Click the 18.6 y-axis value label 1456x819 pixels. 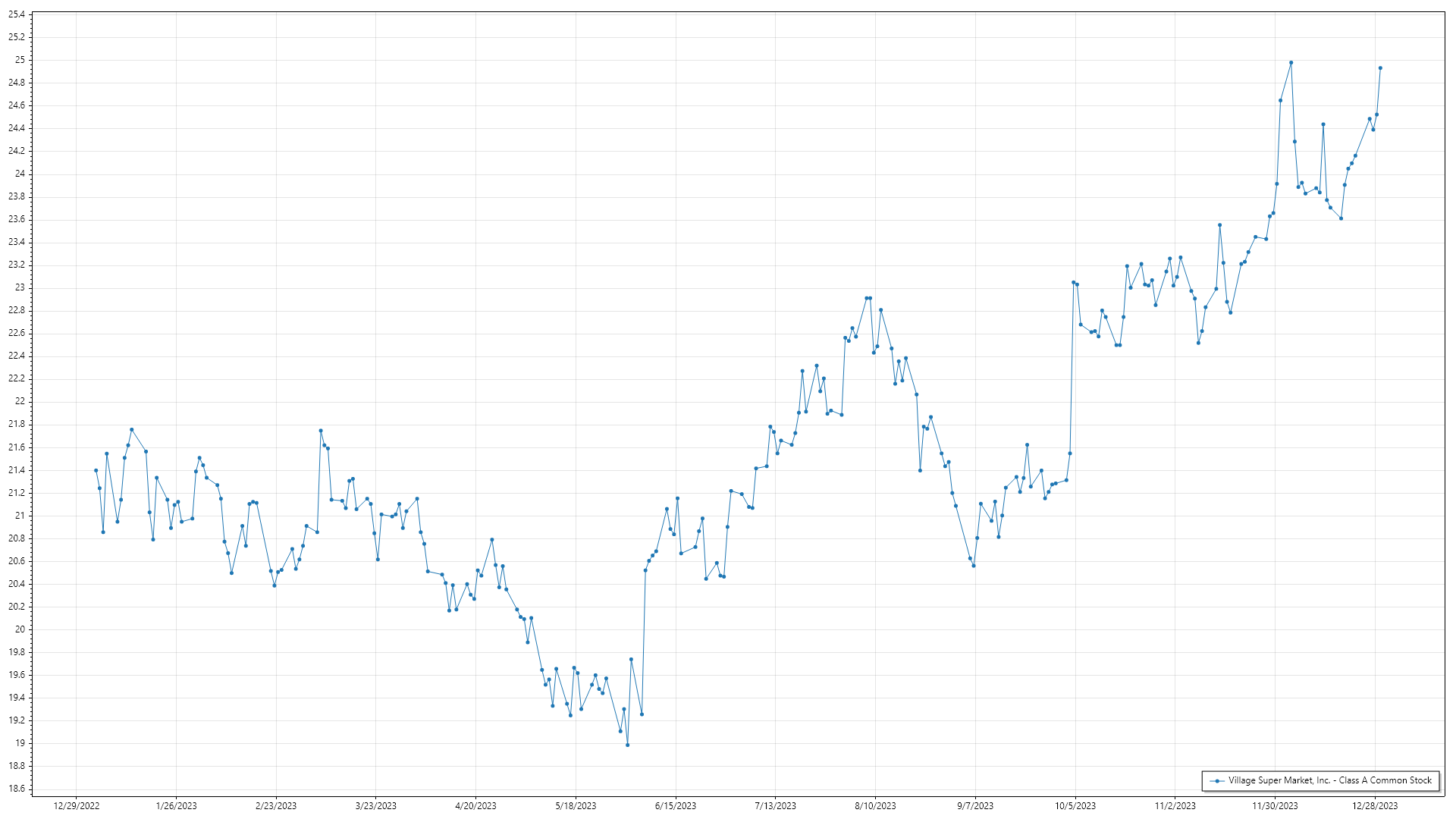(17, 789)
